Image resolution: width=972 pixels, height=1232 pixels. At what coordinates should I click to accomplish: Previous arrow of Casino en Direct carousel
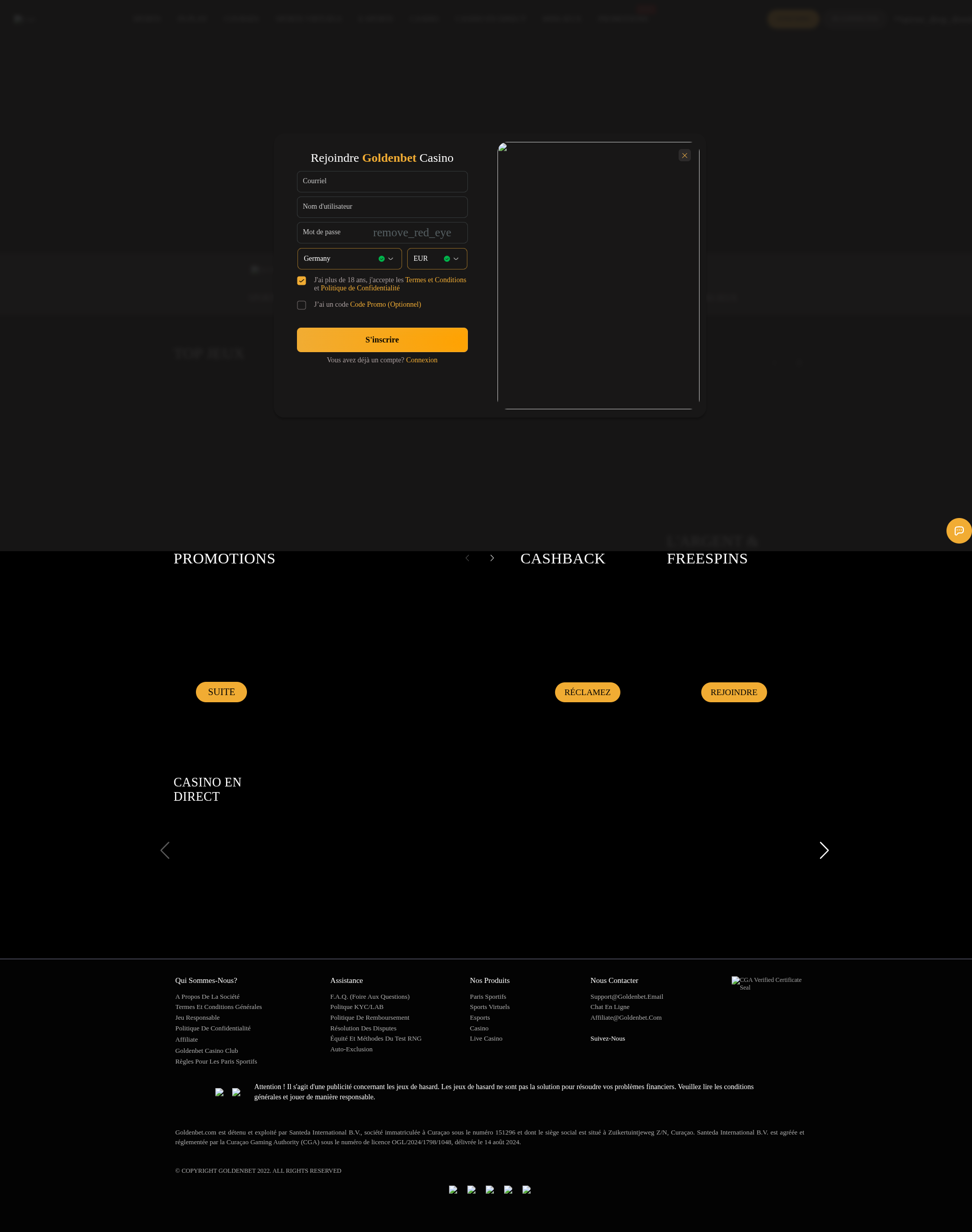coord(165,851)
